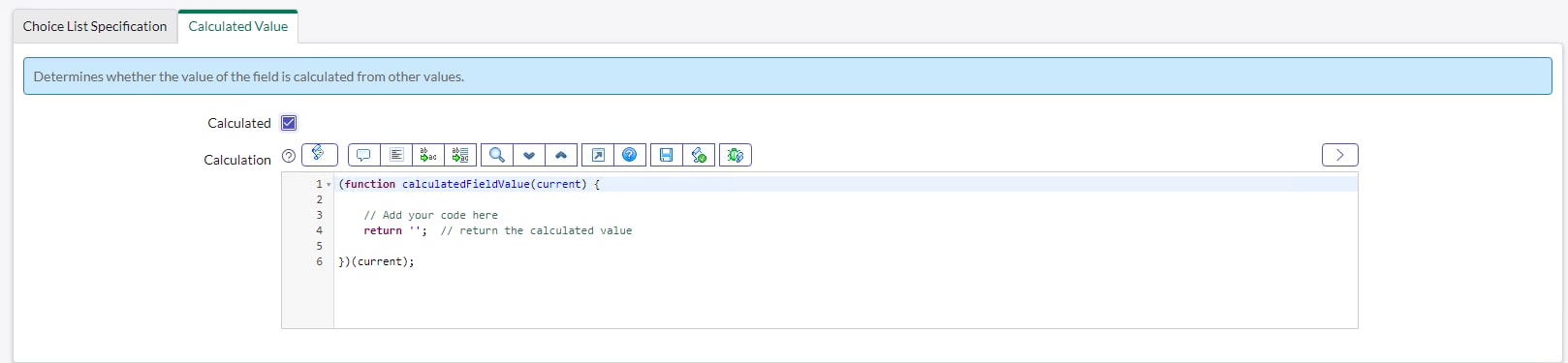Uncheck the Calculated checkbox
The image size is (1568, 363).
(x=289, y=123)
